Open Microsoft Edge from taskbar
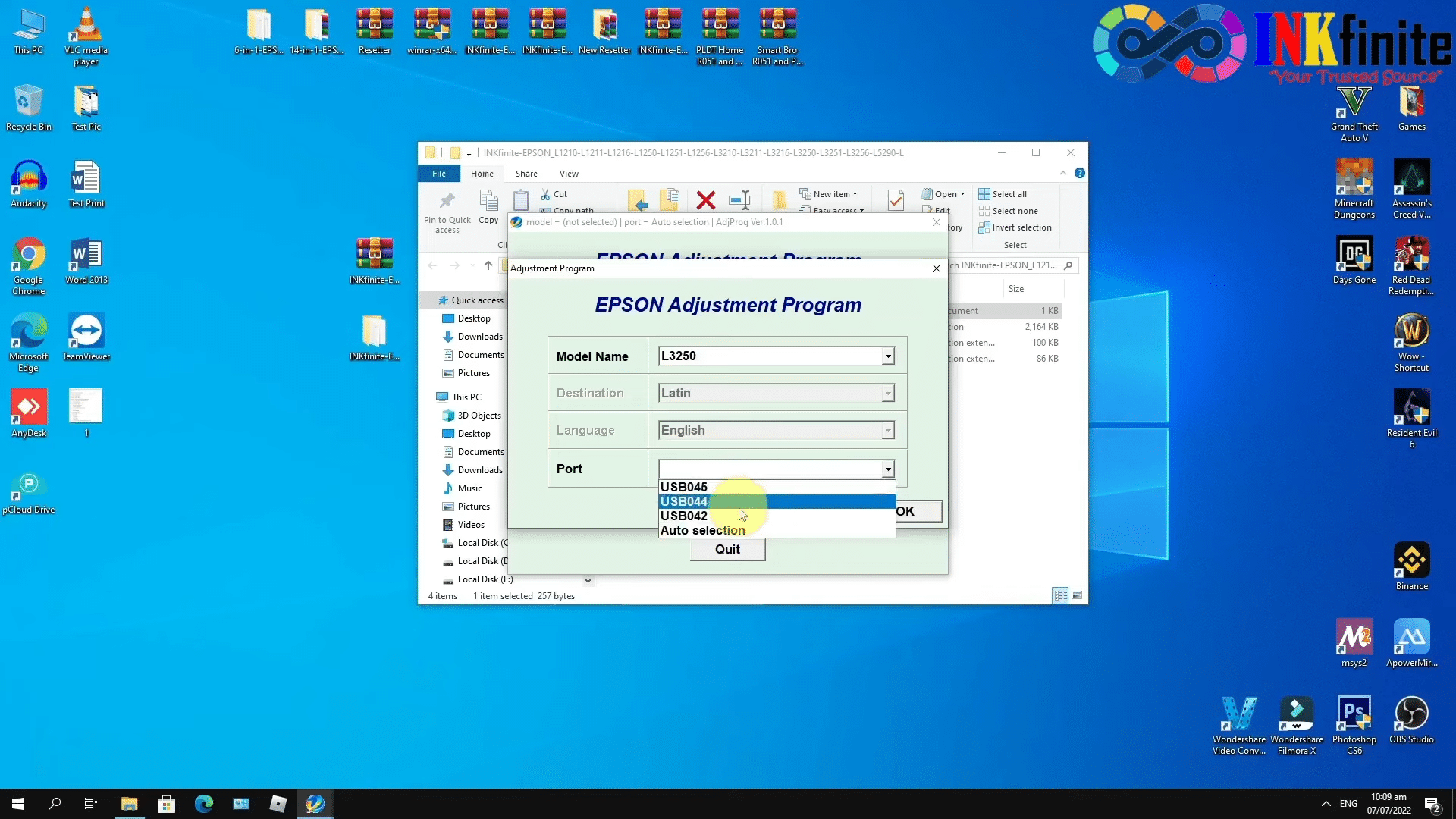The width and height of the screenshot is (1456, 819). 204,804
